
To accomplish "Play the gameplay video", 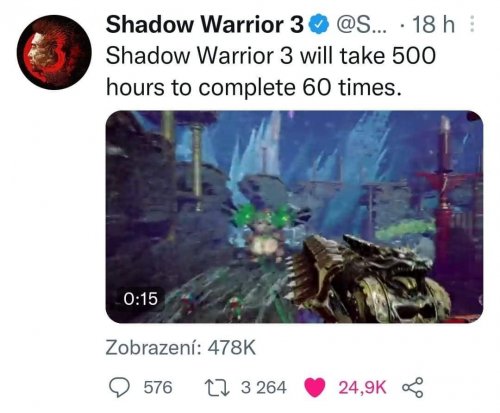I will (294, 217).
